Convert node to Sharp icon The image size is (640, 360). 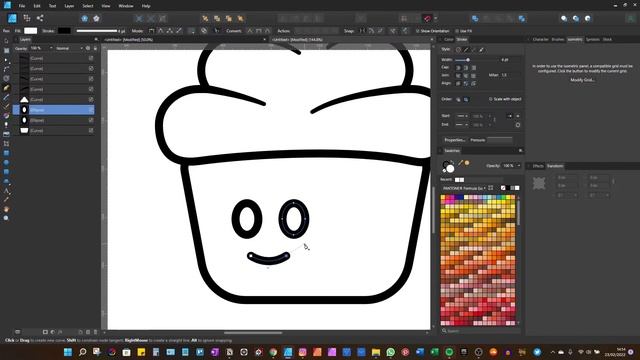(x=250, y=31)
